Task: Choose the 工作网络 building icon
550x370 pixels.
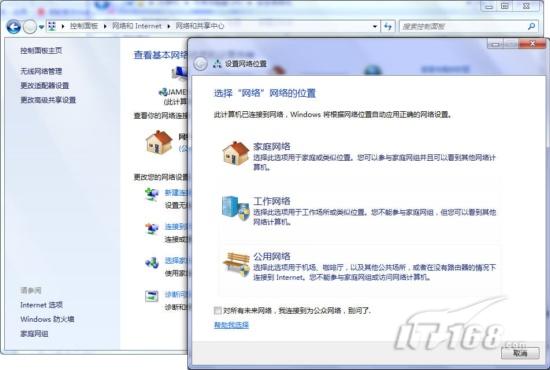Action: 236,208
